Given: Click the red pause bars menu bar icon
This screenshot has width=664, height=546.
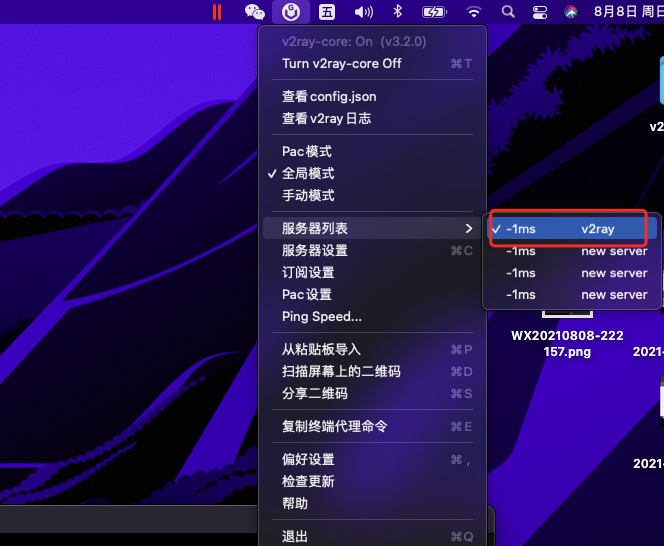Looking at the screenshot, I should 217,12.
